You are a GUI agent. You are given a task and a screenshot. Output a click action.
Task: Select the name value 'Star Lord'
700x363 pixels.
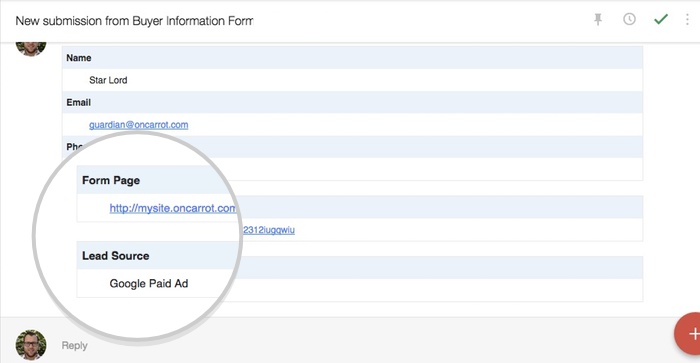(108, 80)
